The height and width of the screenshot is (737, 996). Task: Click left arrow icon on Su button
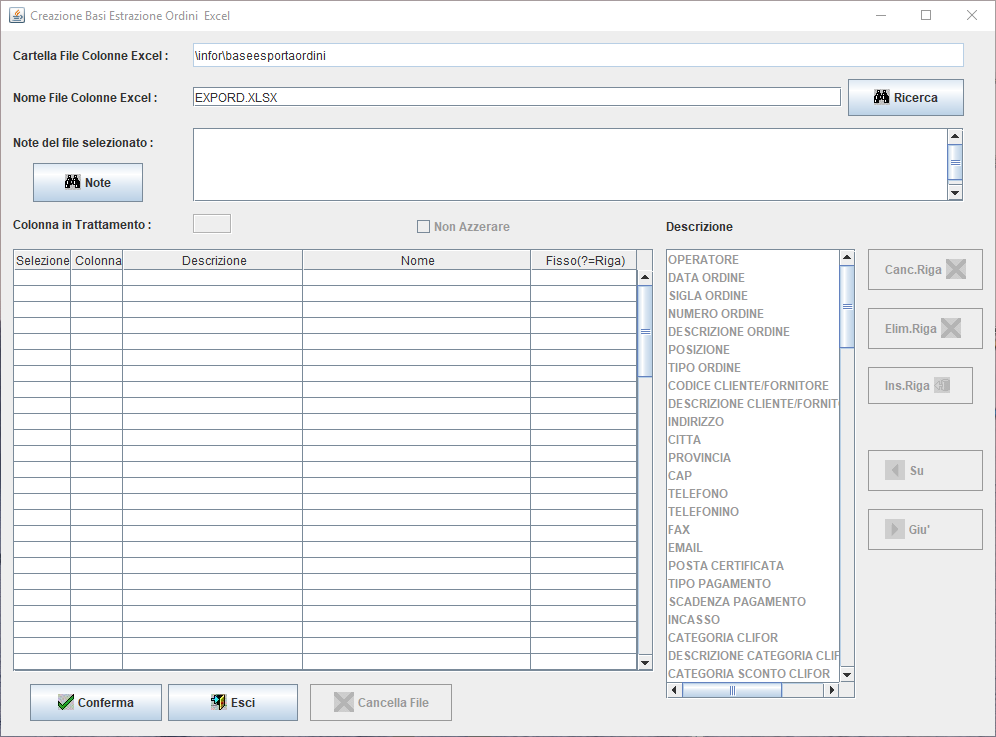pos(895,471)
